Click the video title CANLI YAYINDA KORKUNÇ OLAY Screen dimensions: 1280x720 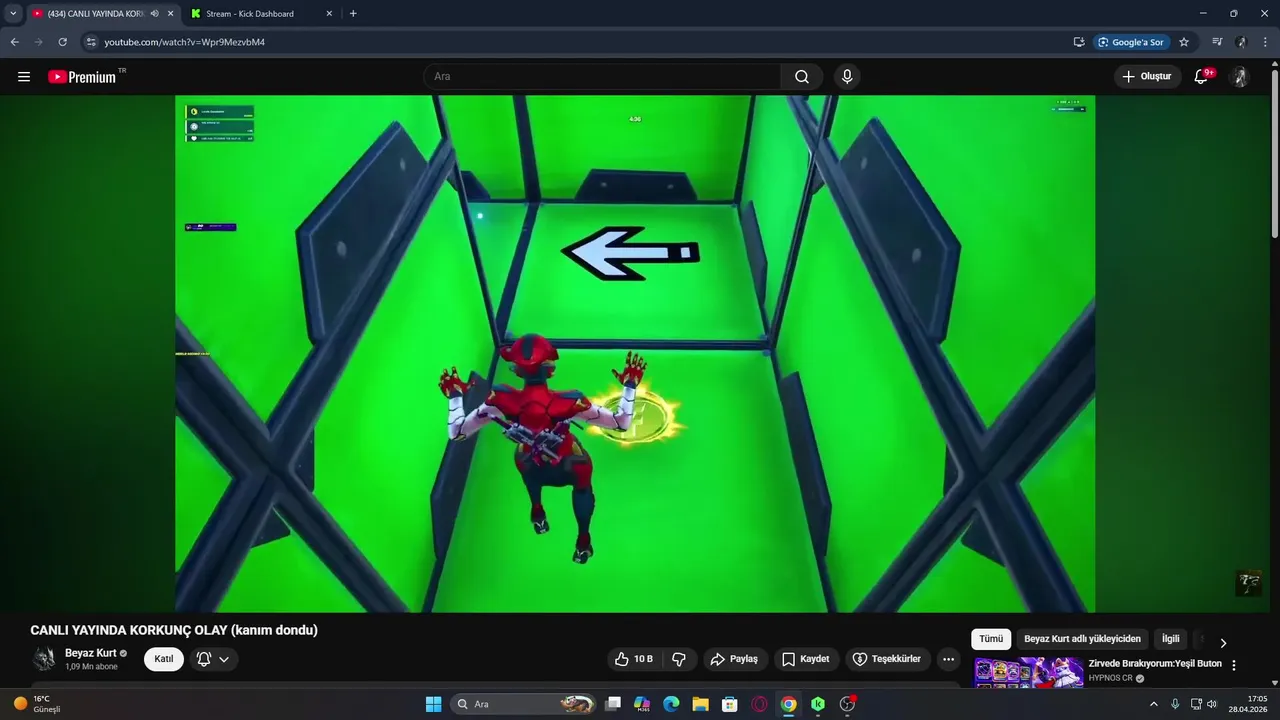click(x=174, y=630)
